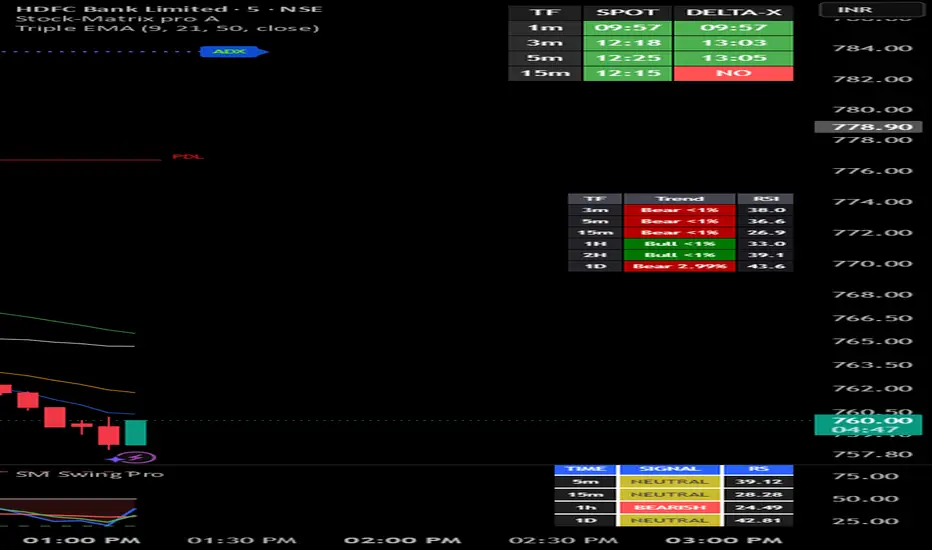This screenshot has height=550, width=932.
Task: Click the RS value 24.49
Action: 758,507
